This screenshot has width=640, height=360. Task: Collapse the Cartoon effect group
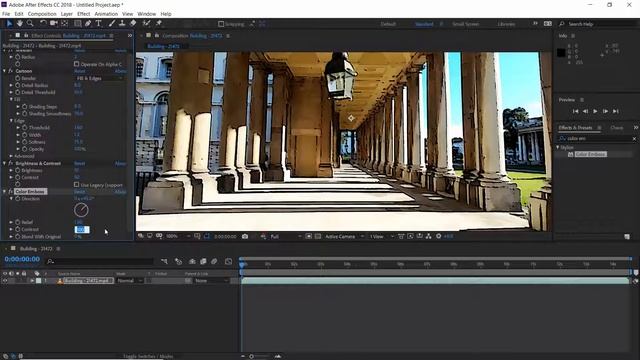point(4,71)
